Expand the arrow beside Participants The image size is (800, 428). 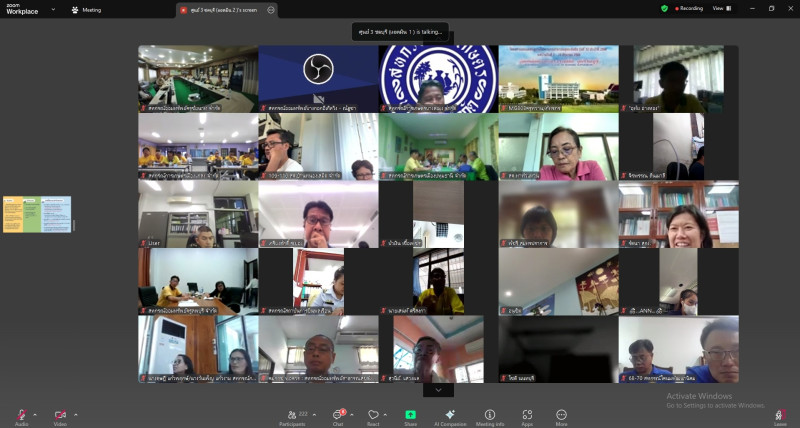pyautogui.click(x=314, y=415)
